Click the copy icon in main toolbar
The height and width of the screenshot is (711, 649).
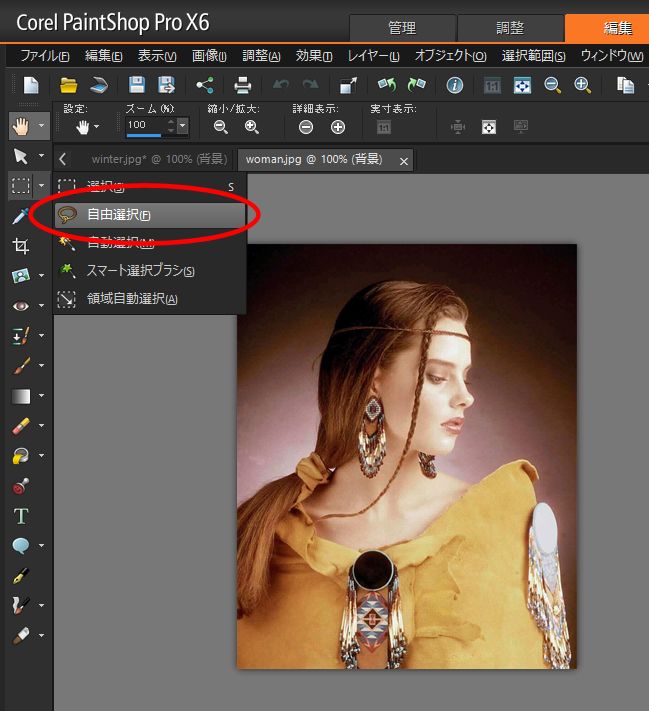[x=625, y=85]
